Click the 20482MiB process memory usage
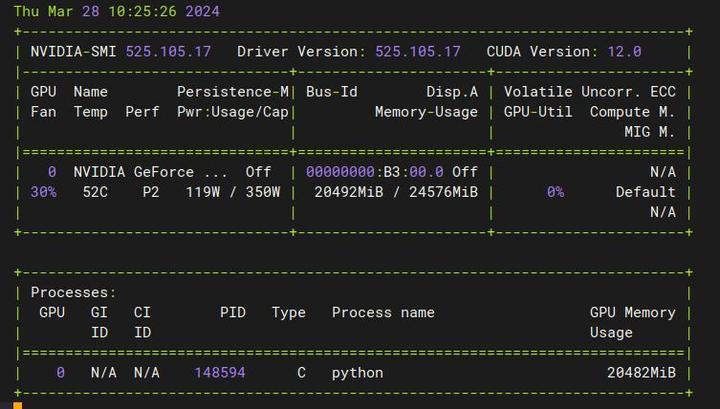 pyautogui.click(x=641, y=373)
